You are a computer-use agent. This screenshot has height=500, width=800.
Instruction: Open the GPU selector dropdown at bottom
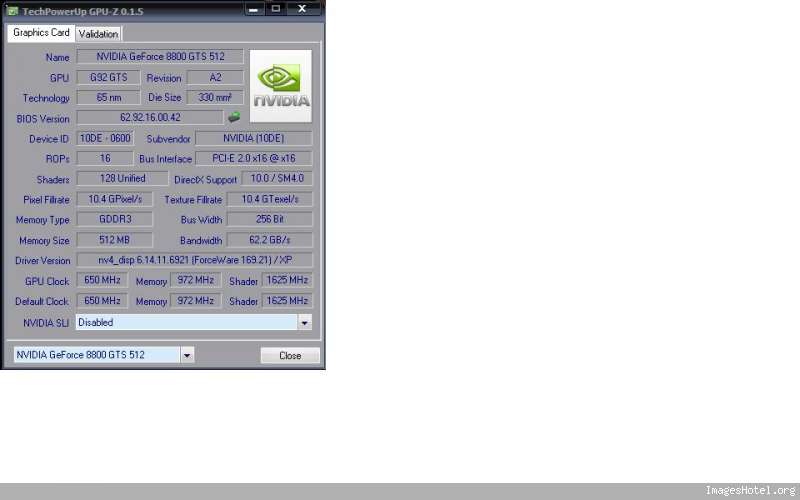(x=187, y=355)
